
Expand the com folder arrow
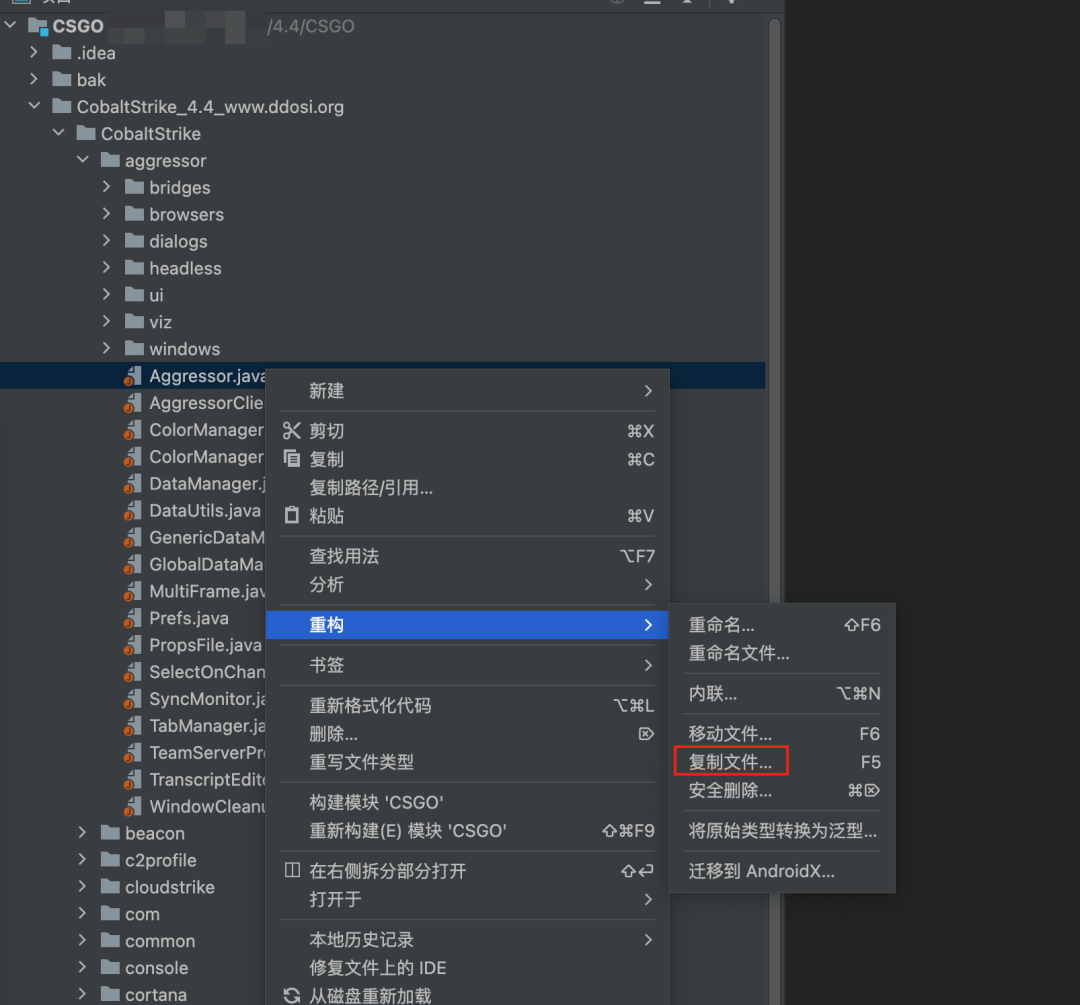[82, 913]
